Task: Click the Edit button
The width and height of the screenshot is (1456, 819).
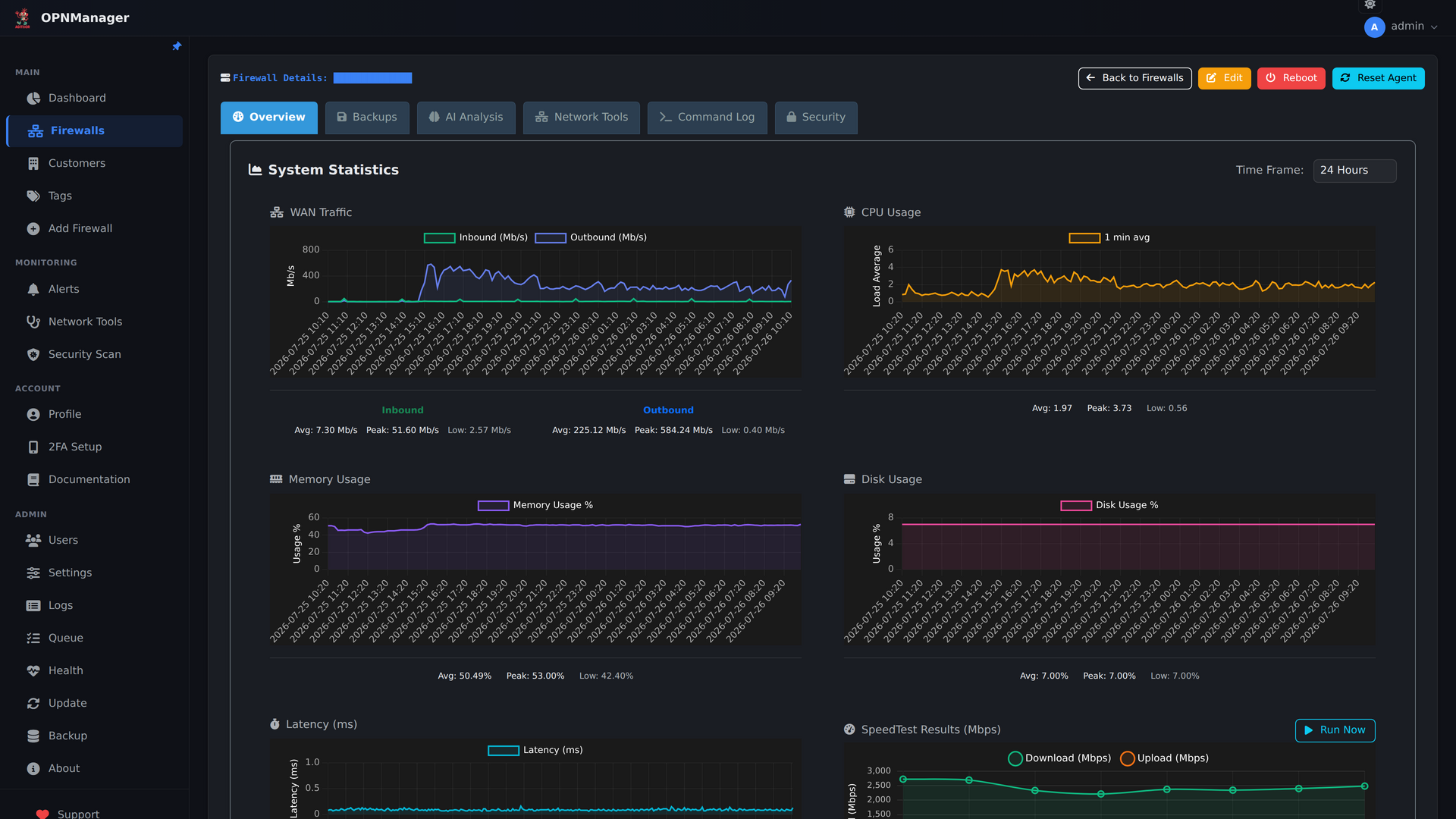Action: point(1225,78)
